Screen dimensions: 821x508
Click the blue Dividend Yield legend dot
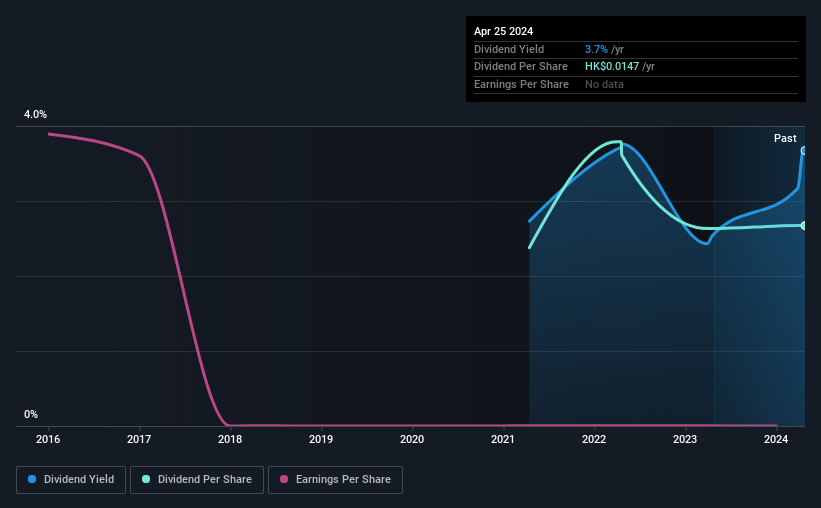(x=32, y=479)
